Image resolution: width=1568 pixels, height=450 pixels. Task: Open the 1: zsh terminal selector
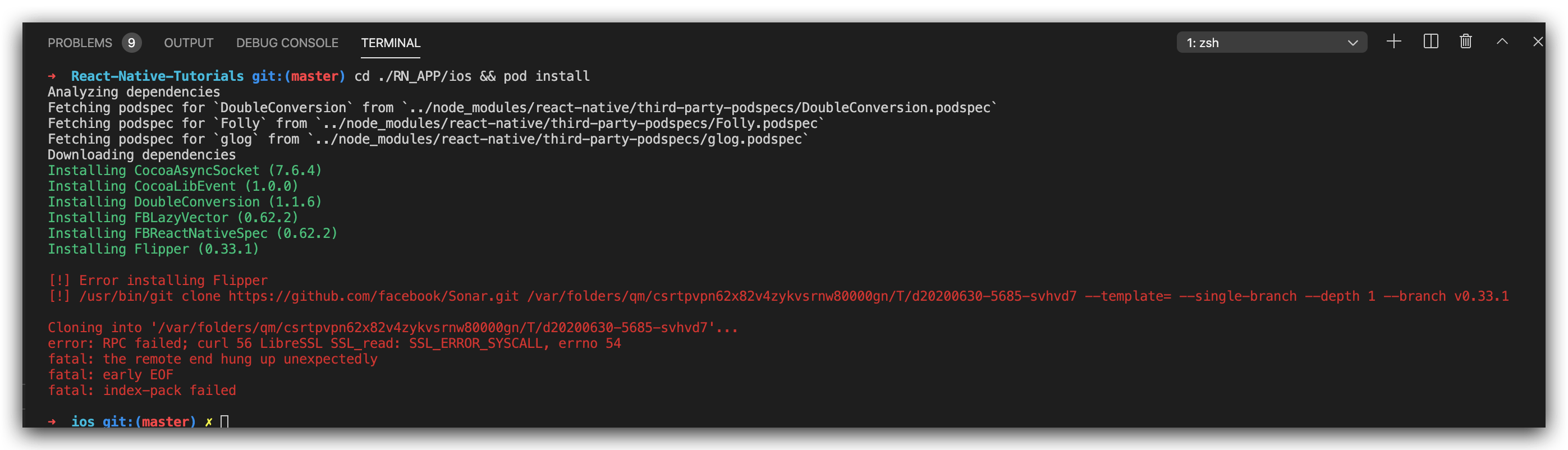point(1272,43)
